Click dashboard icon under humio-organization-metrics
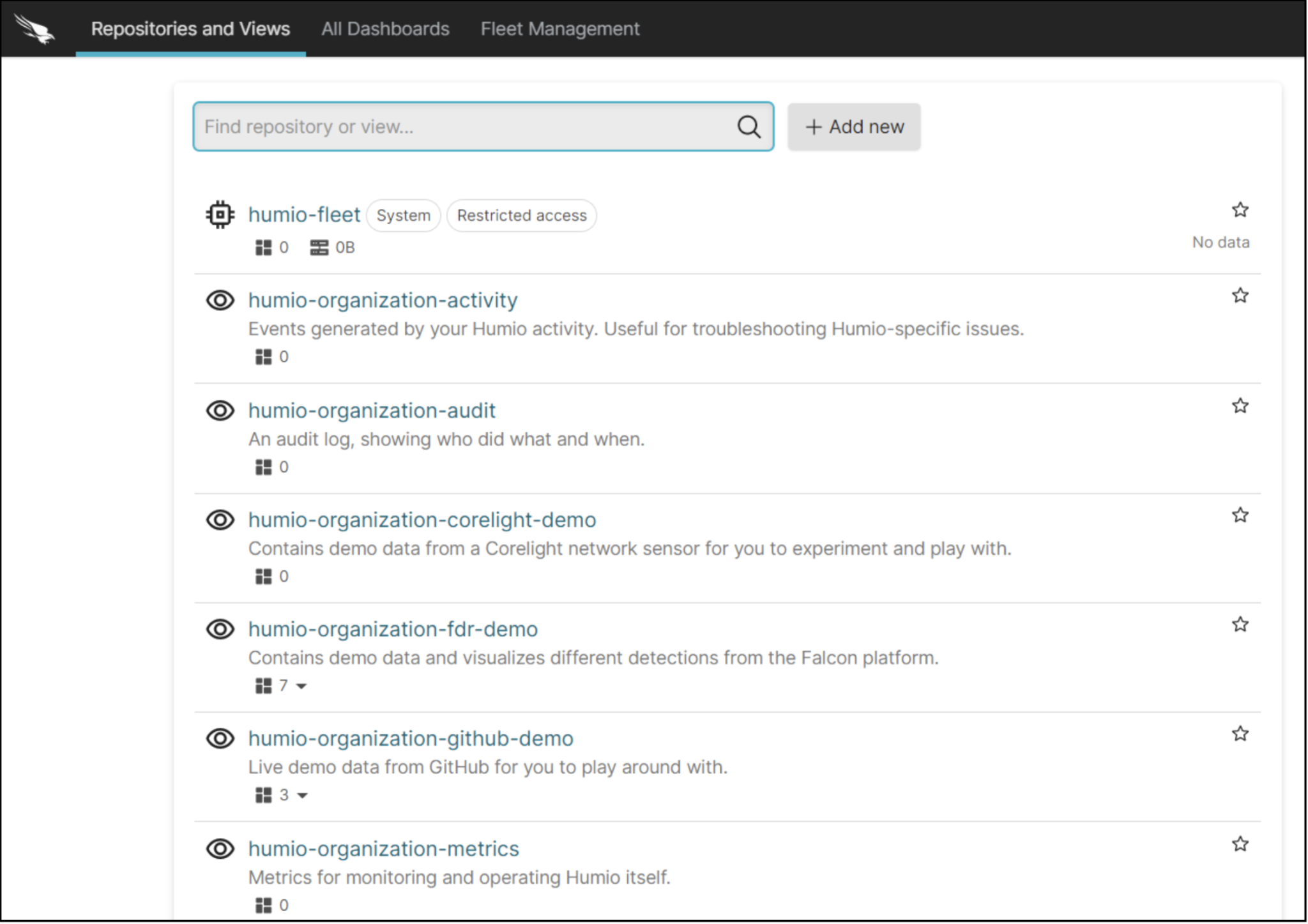 [x=264, y=905]
